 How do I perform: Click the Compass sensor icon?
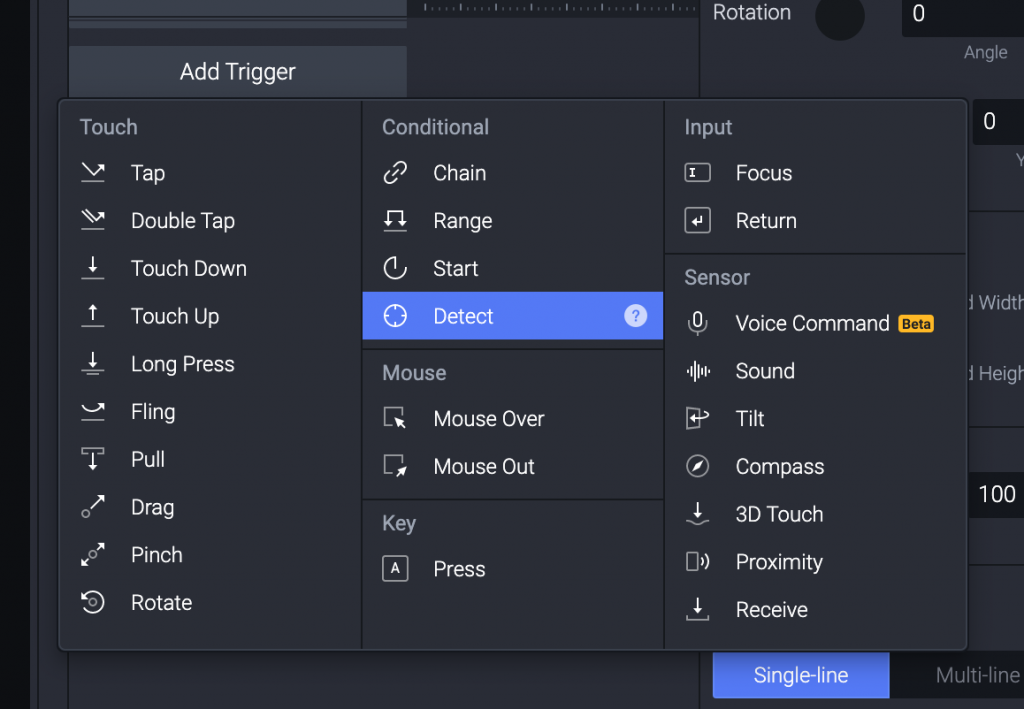pyautogui.click(x=697, y=467)
